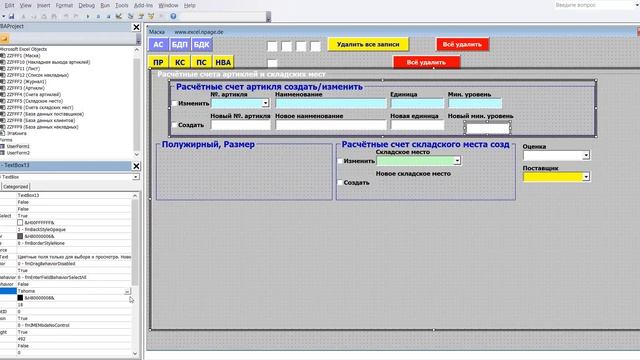The image size is (640, 360).
Task: Click the Toggle Folders icon in project panel
Action: click(4, 38)
